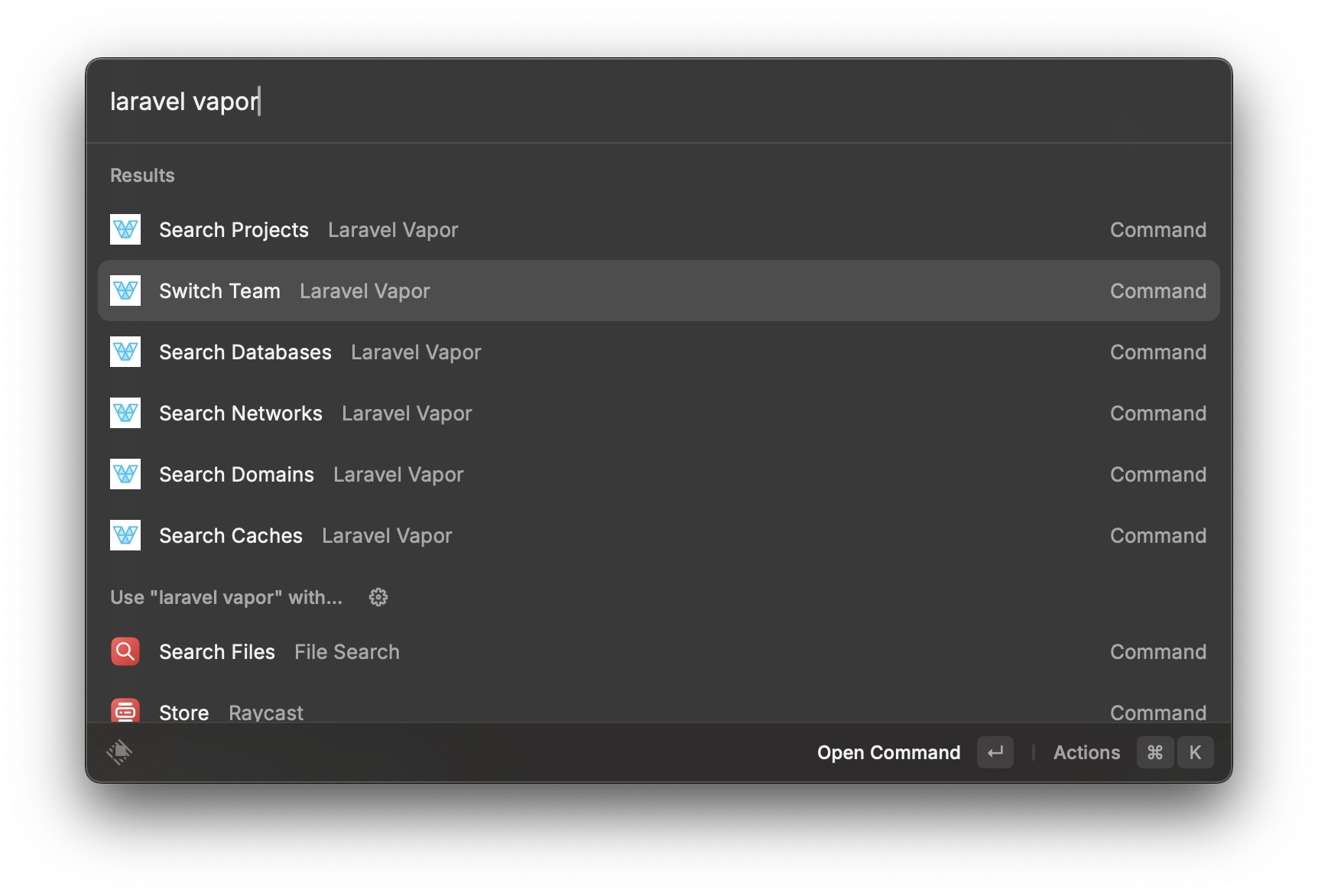Click Laravel Vapor subtitle on Search Domains row

[398, 475]
